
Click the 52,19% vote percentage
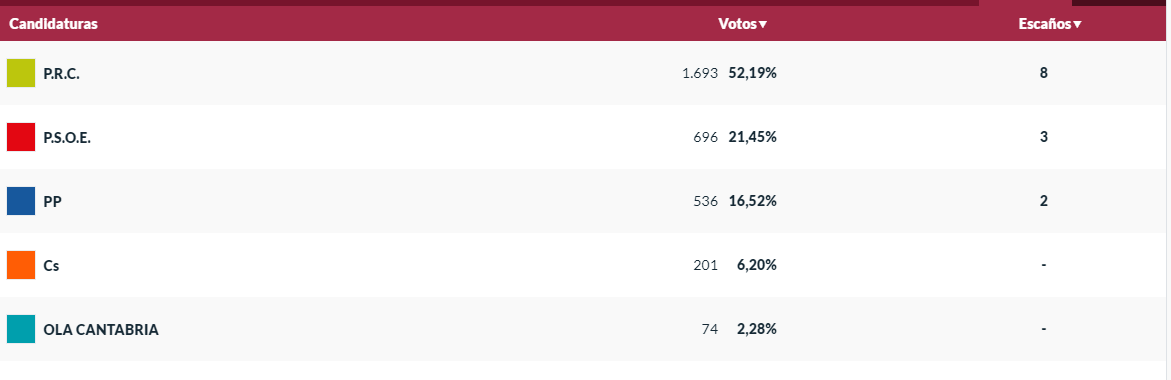click(753, 73)
